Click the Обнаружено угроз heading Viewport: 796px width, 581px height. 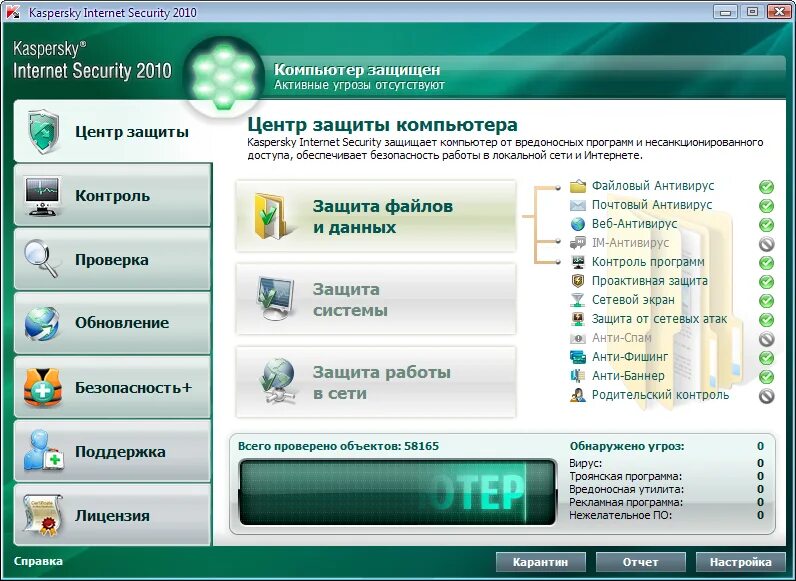(x=627, y=446)
